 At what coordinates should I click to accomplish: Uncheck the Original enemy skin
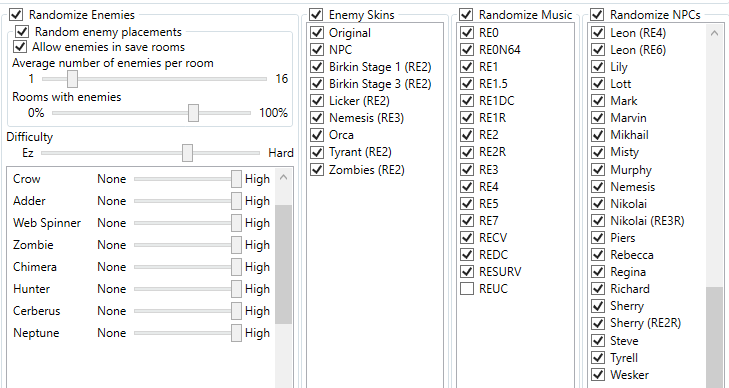click(x=317, y=33)
